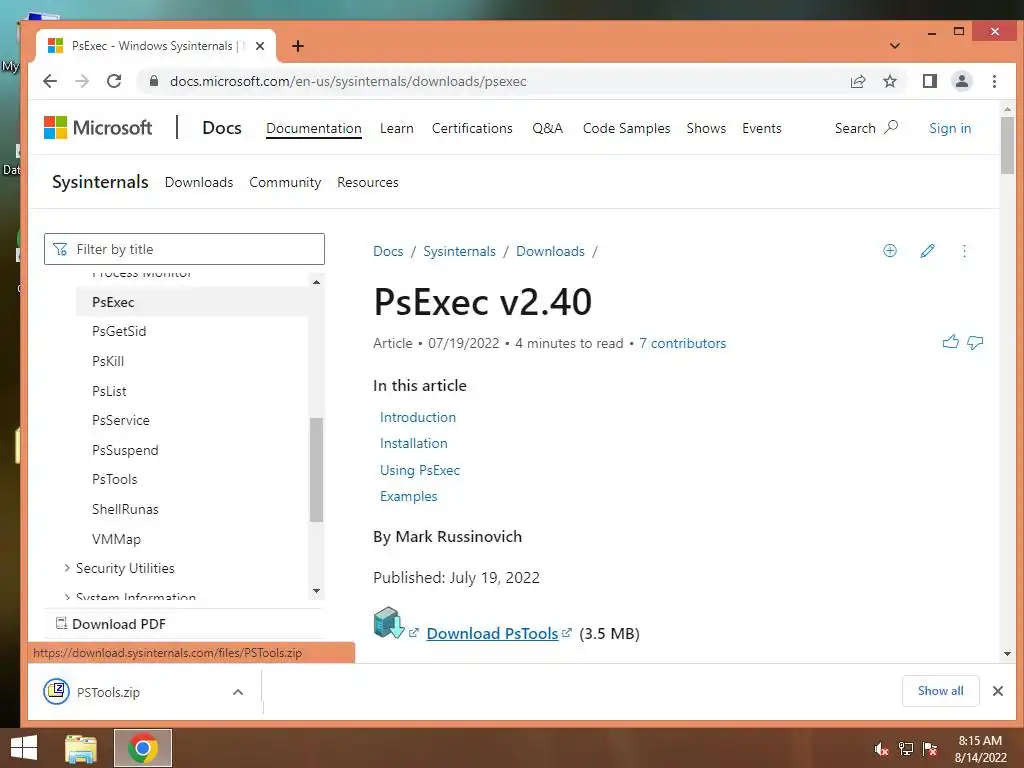The height and width of the screenshot is (768, 1024).
Task: Open a new browser tab
Action: [x=298, y=46]
